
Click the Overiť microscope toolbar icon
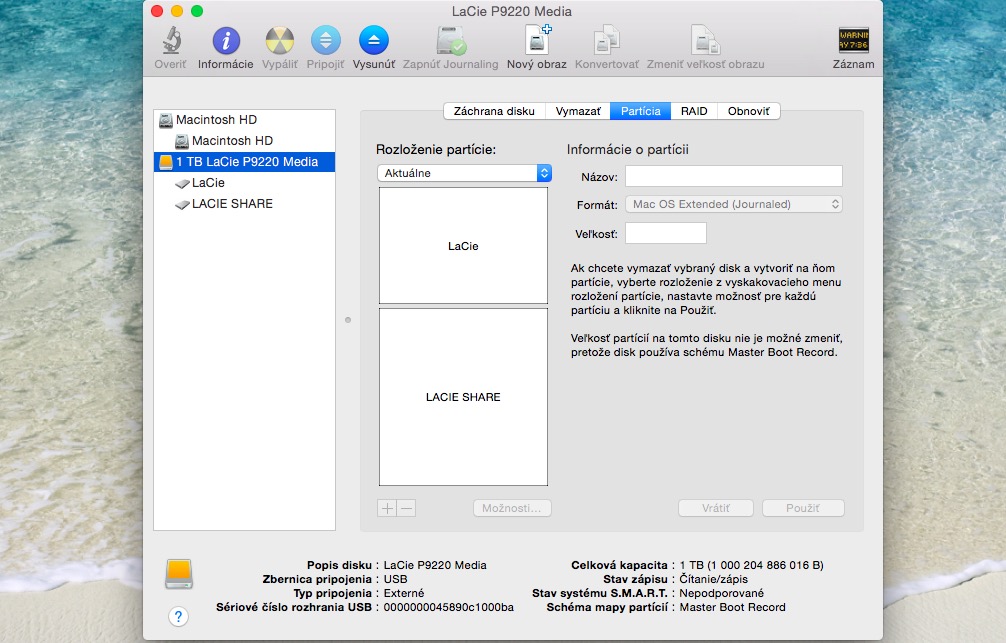[171, 40]
